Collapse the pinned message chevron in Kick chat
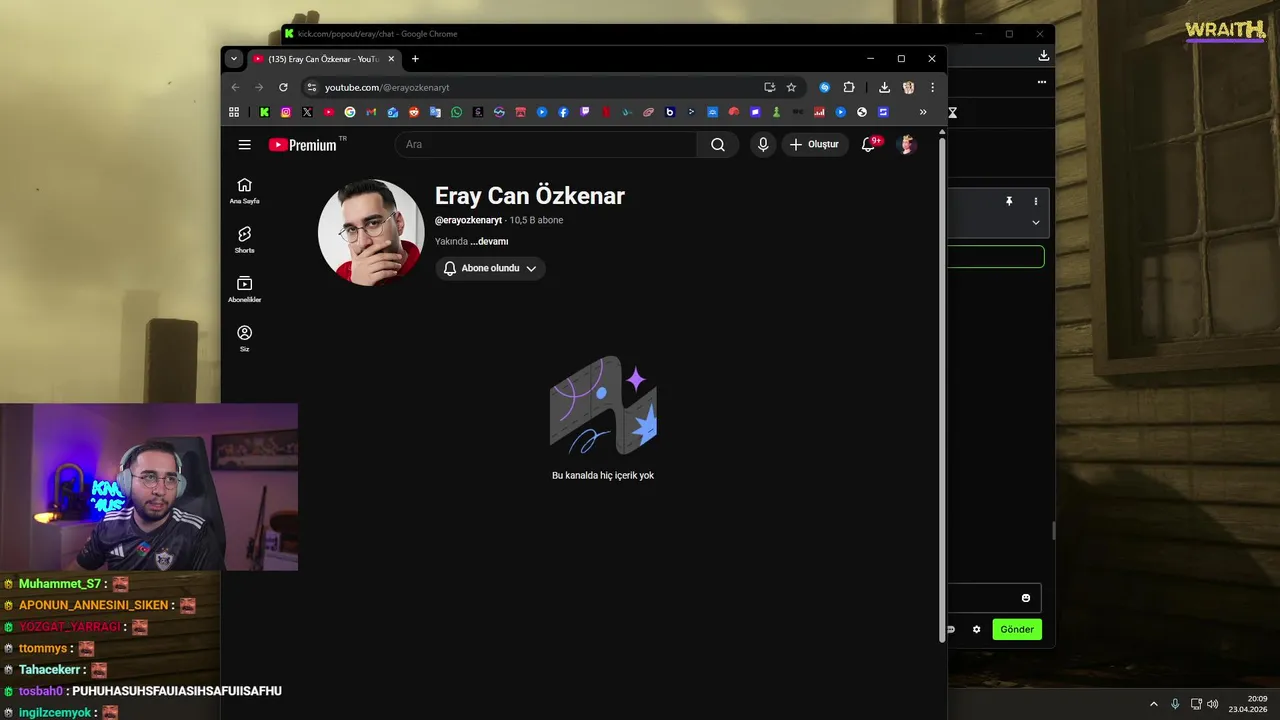1280x720 pixels. tap(1036, 222)
